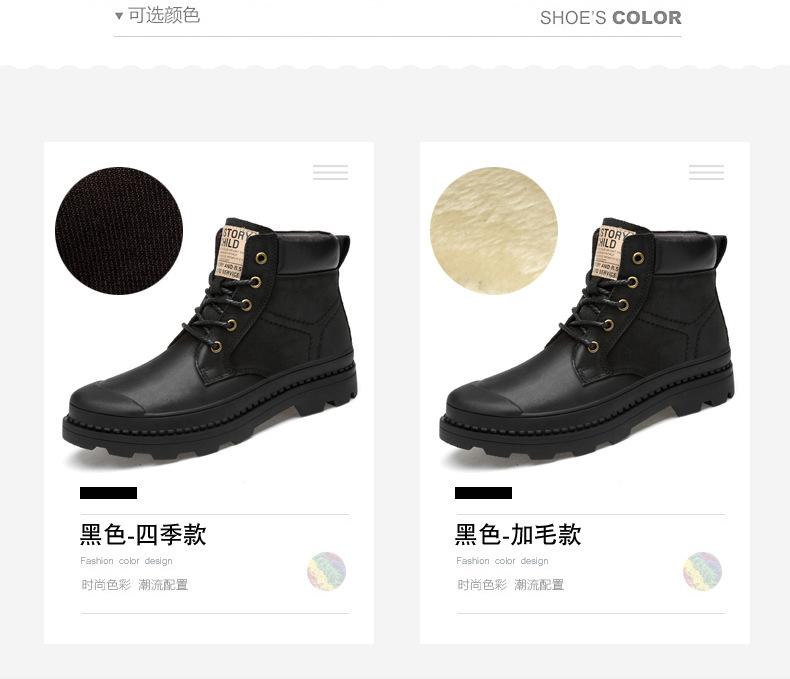
Task: Click the STORY CHILD tongue label on left boot
Action: (235, 253)
